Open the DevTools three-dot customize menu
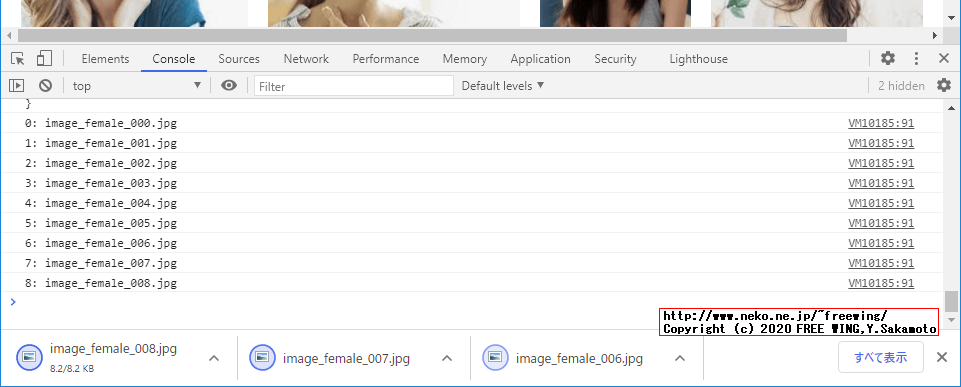The image size is (961, 387). 916,59
